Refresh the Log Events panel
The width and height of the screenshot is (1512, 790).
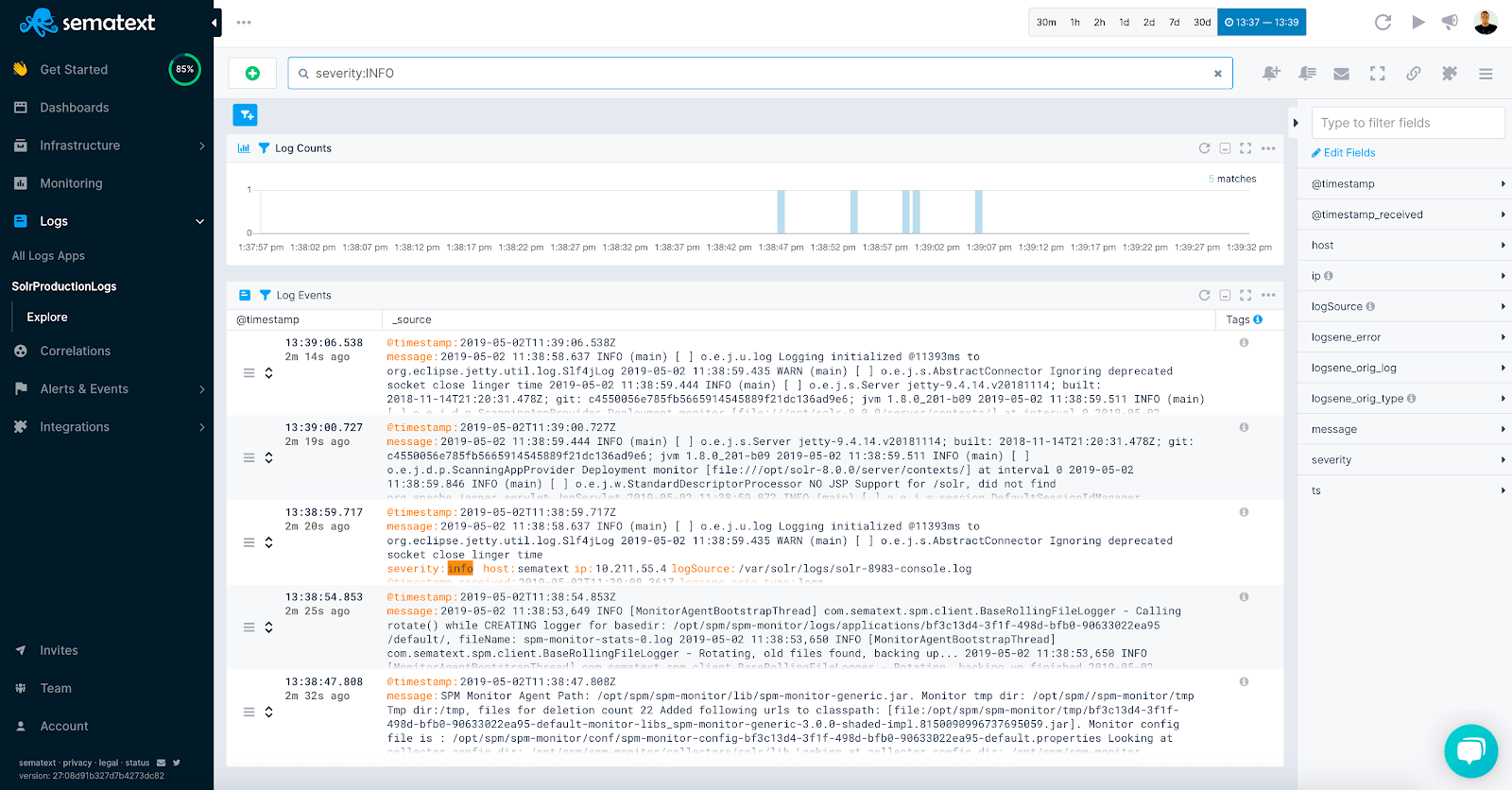click(x=1204, y=295)
